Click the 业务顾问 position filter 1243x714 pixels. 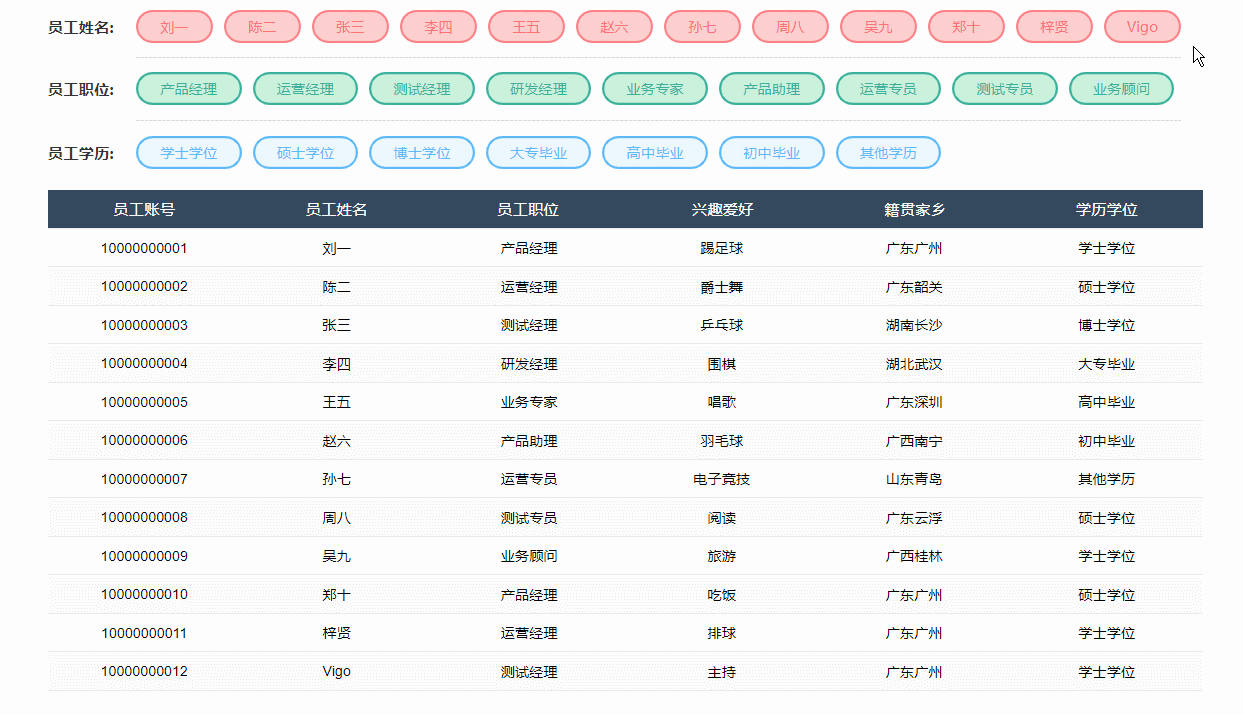tap(1121, 88)
